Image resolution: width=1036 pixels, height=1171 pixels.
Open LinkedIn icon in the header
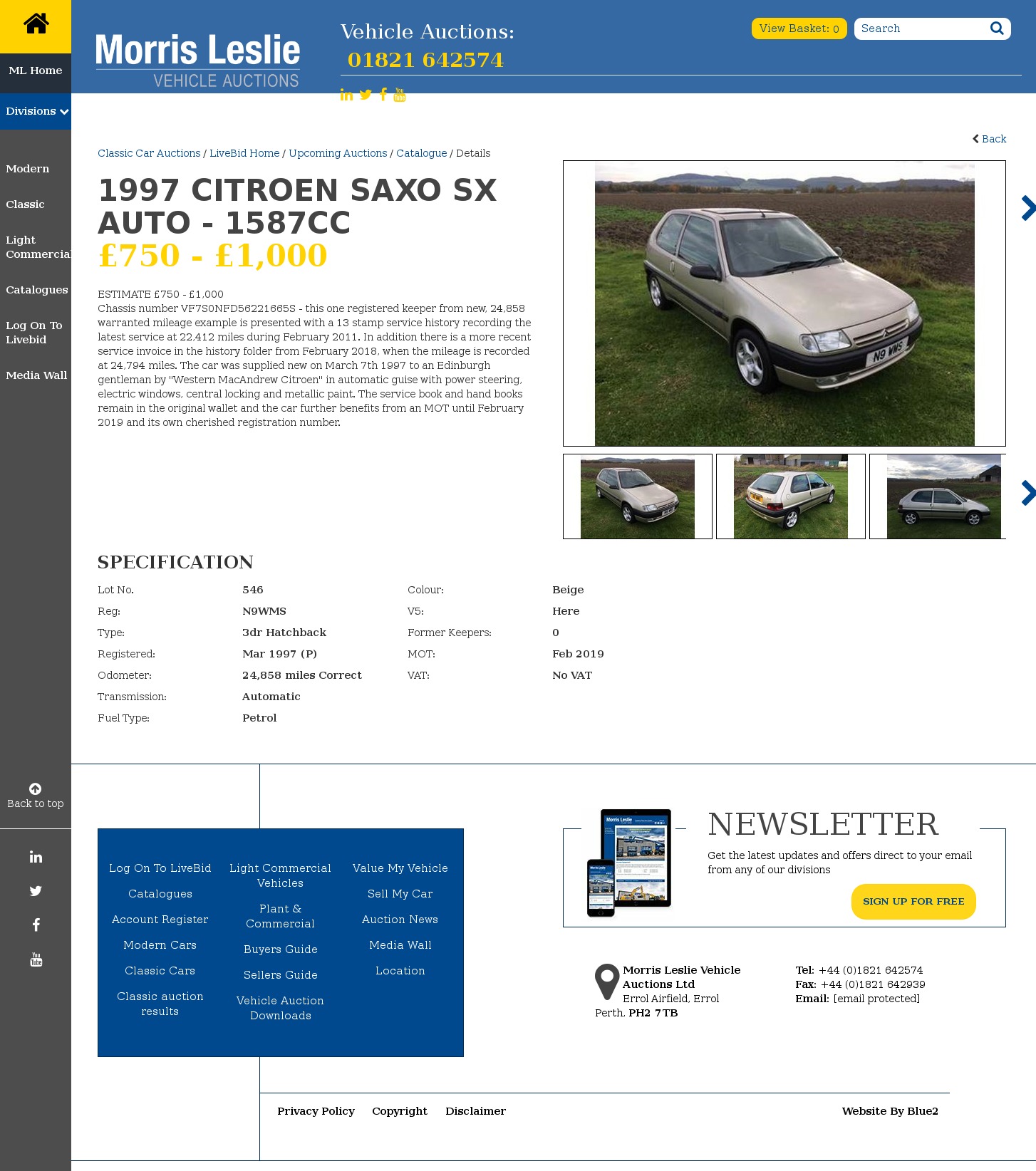(346, 95)
